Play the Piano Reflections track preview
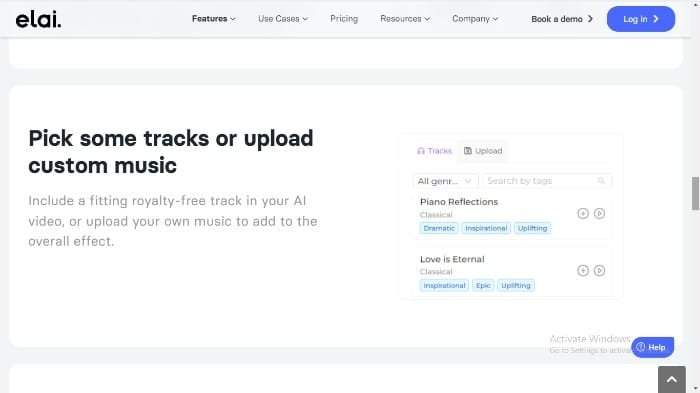The width and height of the screenshot is (700, 393). tap(599, 213)
